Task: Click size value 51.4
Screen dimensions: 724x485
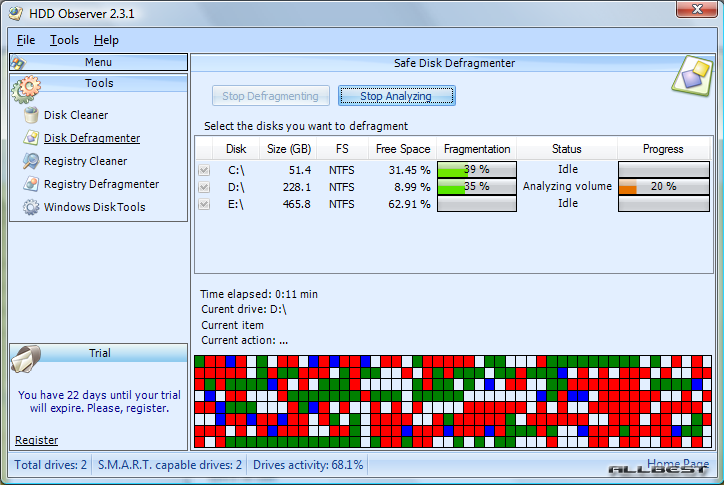Action: [300, 170]
